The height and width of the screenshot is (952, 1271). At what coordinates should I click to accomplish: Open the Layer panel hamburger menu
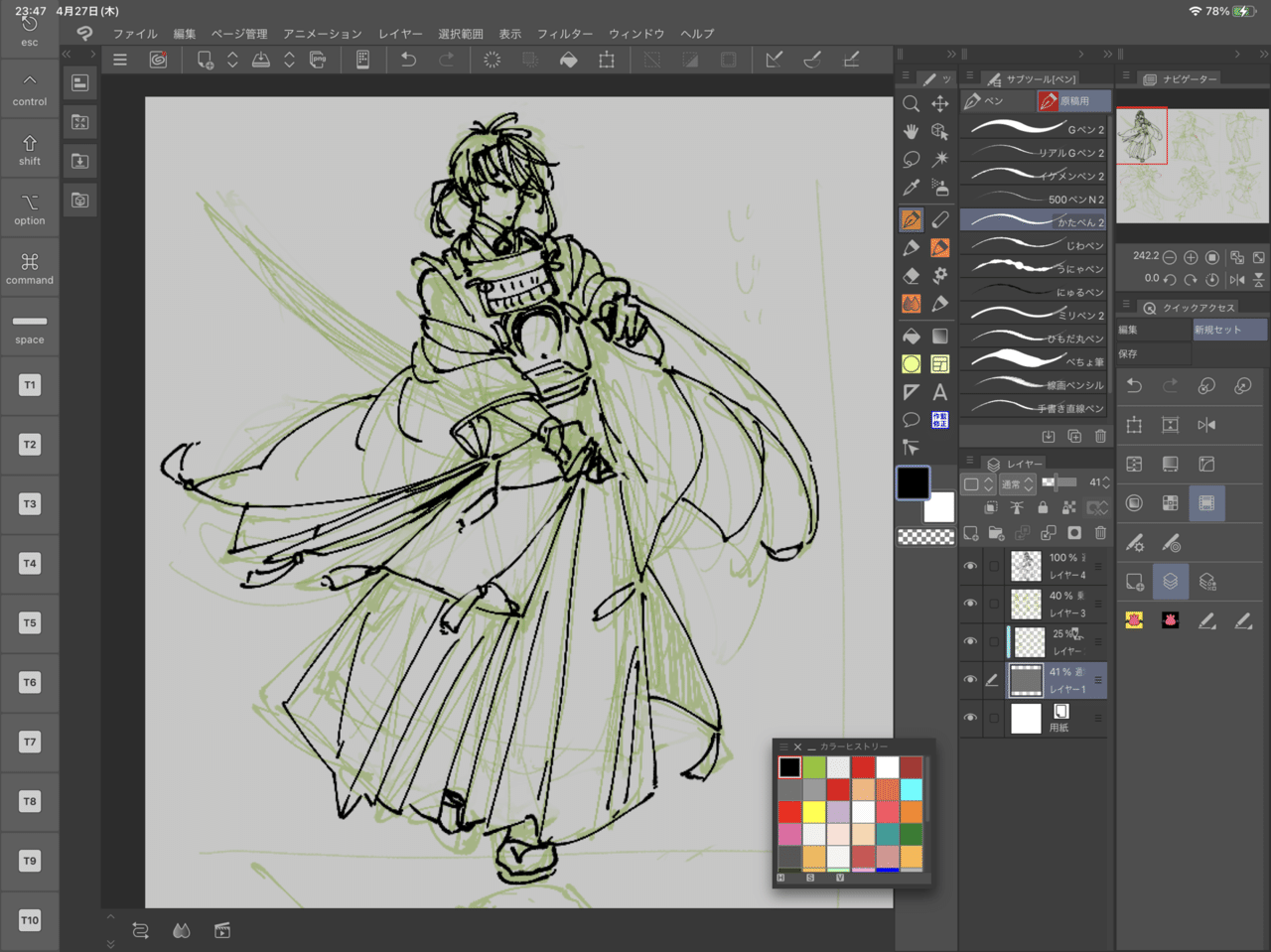tap(970, 462)
